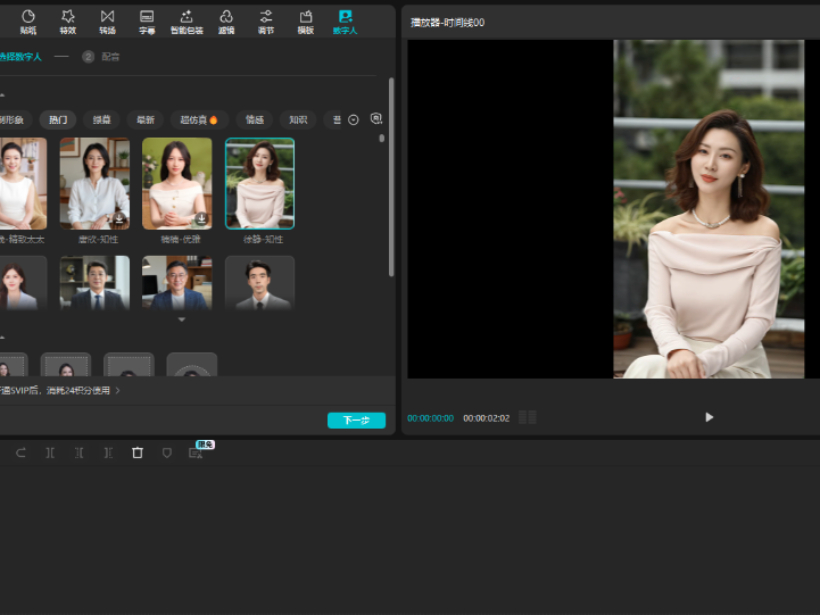Select the 婉婉-优雅 avatar thumbnail
The width and height of the screenshot is (820, 615).
pyautogui.click(x=177, y=184)
